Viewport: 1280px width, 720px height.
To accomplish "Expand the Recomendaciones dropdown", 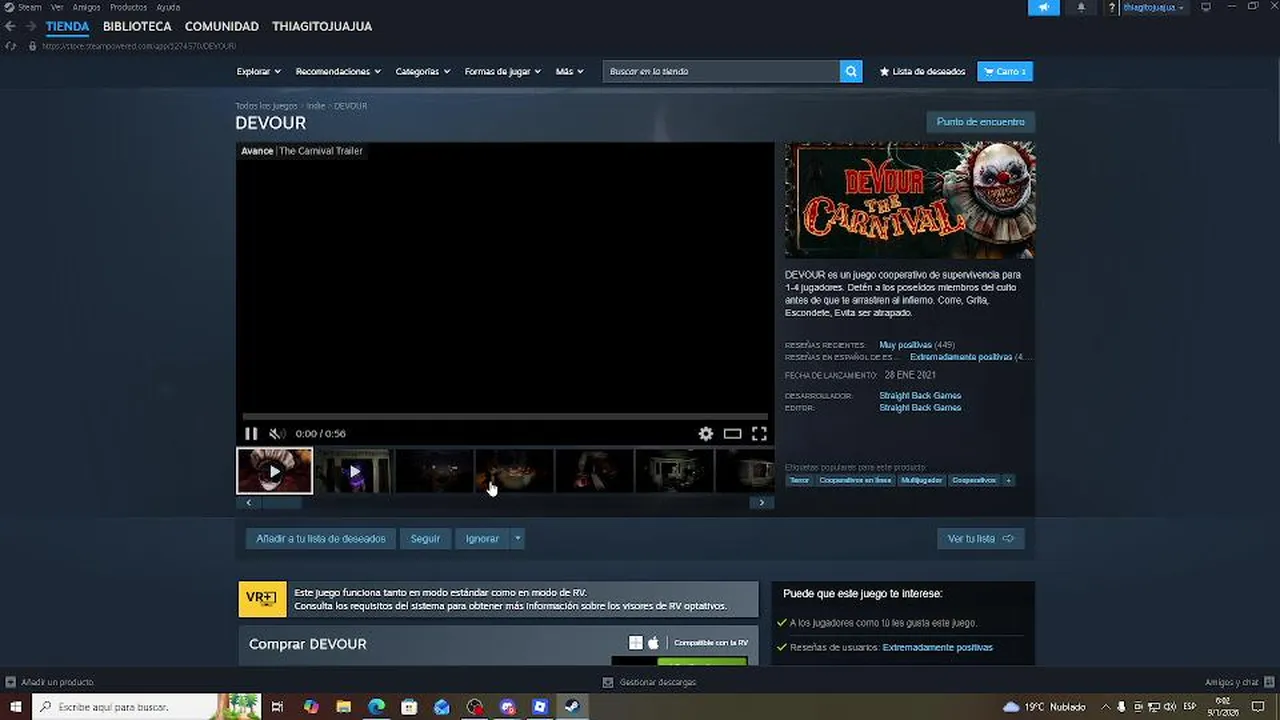I will pyautogui.click(x=338, y=71).
